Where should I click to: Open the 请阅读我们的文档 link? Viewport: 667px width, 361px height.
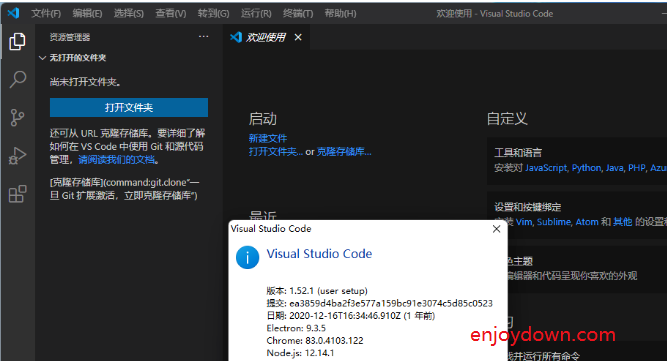117,160
